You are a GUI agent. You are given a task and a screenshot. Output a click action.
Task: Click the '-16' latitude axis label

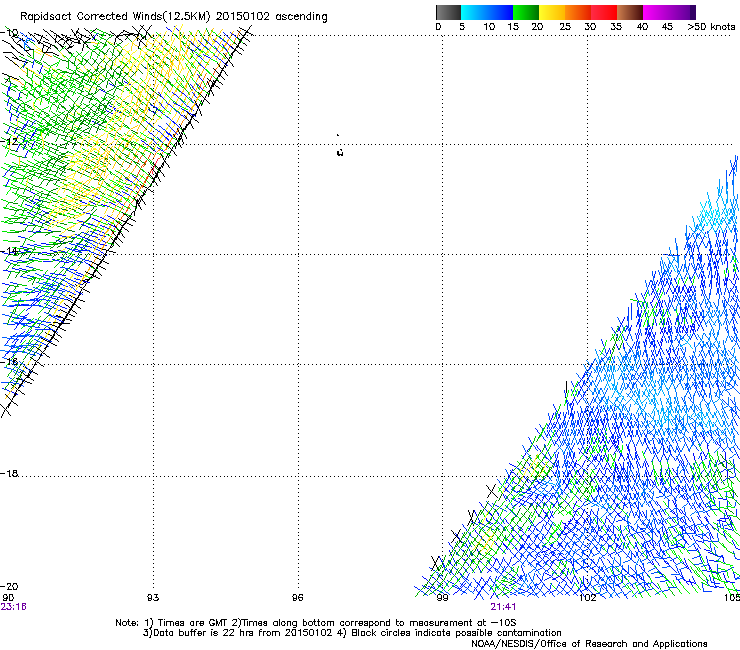[9, 362]
